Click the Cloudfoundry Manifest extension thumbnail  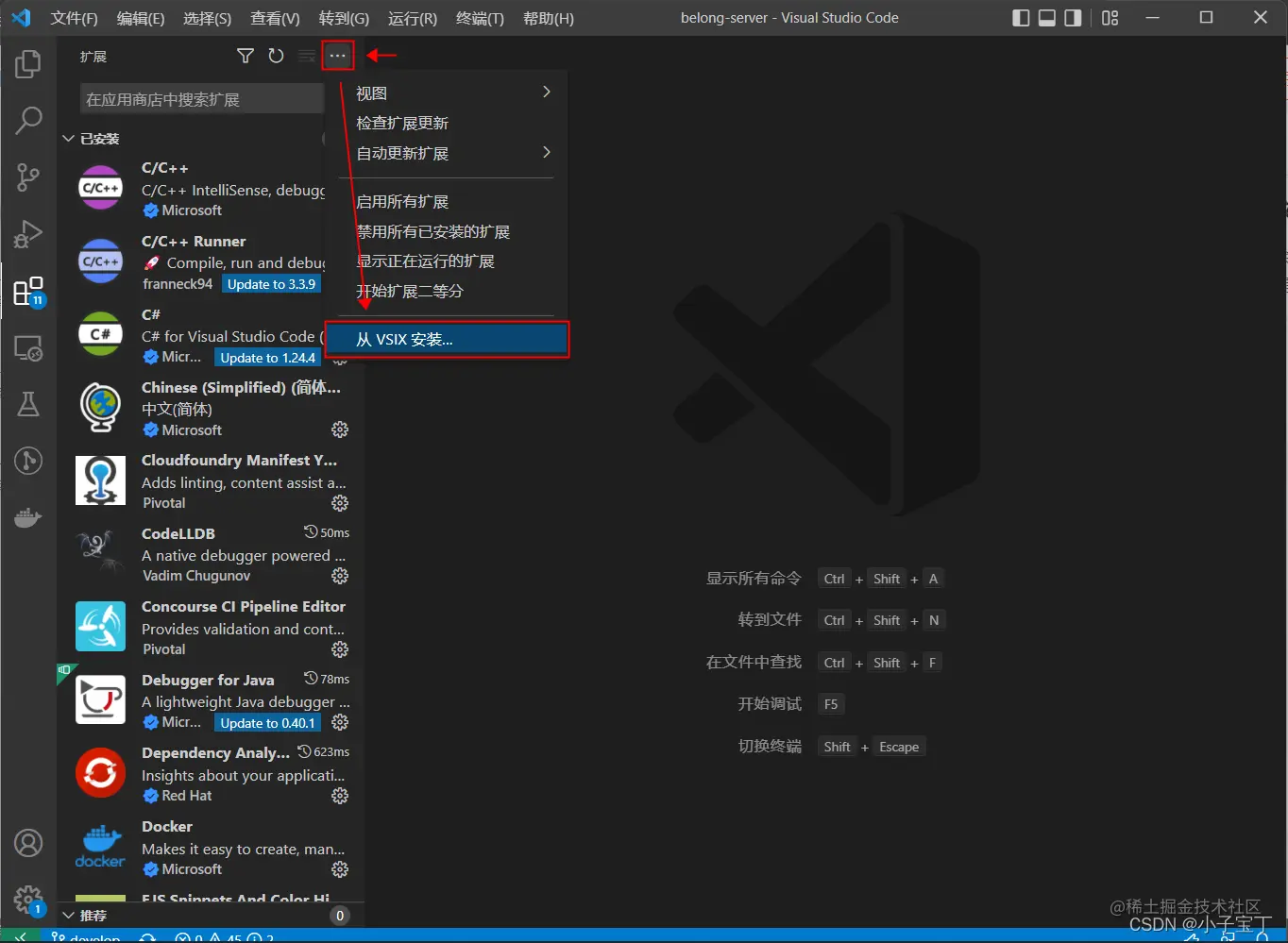coord(101,480)
